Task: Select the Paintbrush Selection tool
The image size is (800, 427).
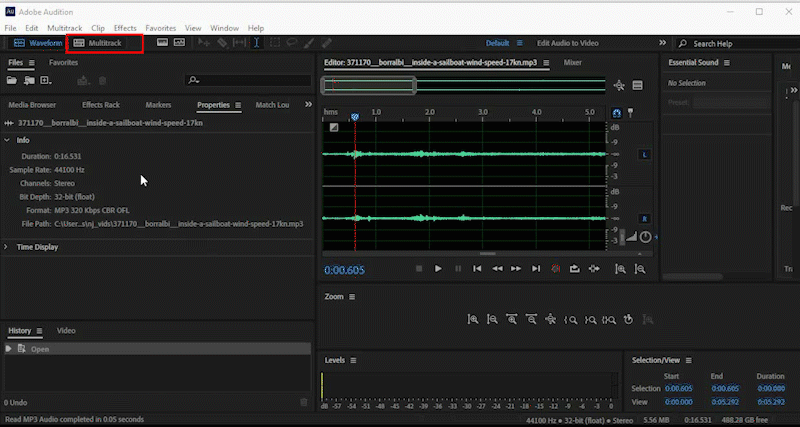Action: point(311,43)
